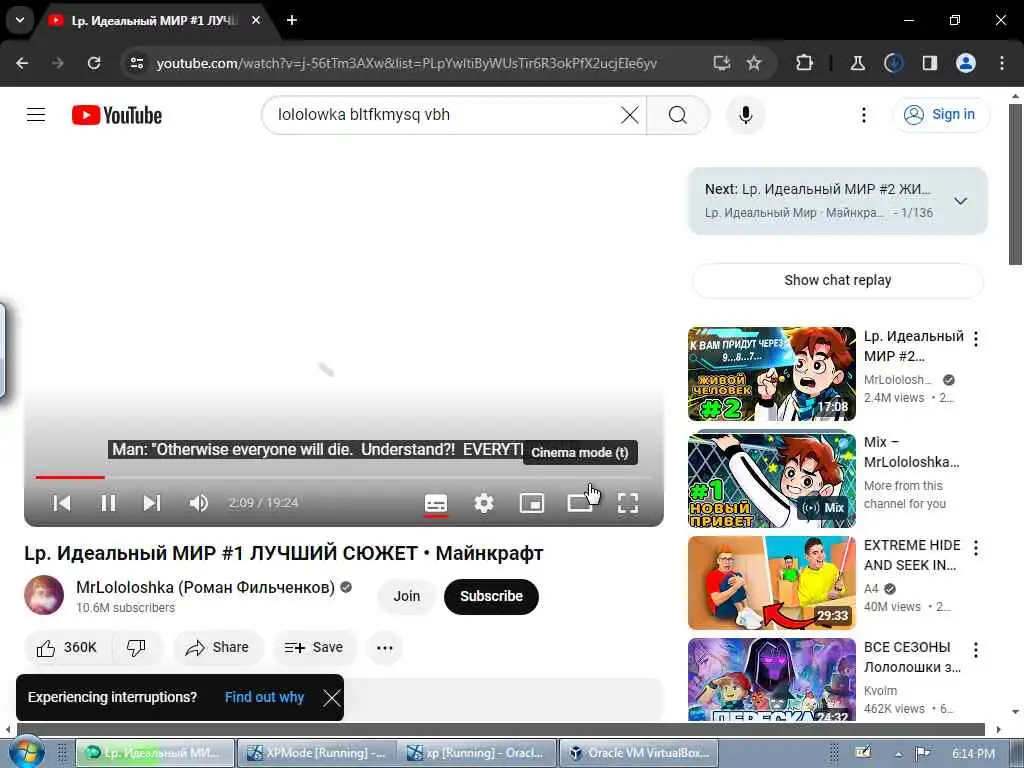
Task: Open the Идеальный МИР #2 video thumbnail
Action: pyautogui.click(x=771, y=374)
